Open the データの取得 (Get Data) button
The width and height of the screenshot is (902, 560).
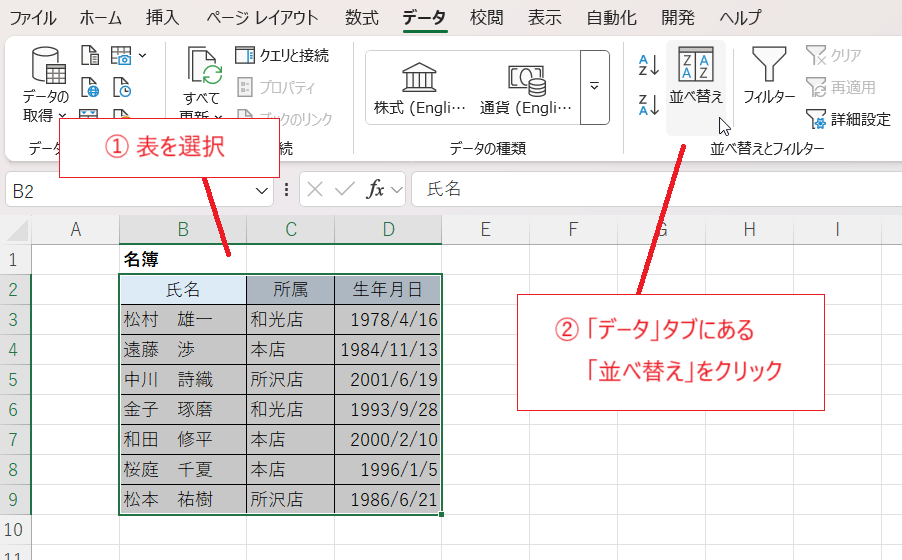click(x=46, y=84)
